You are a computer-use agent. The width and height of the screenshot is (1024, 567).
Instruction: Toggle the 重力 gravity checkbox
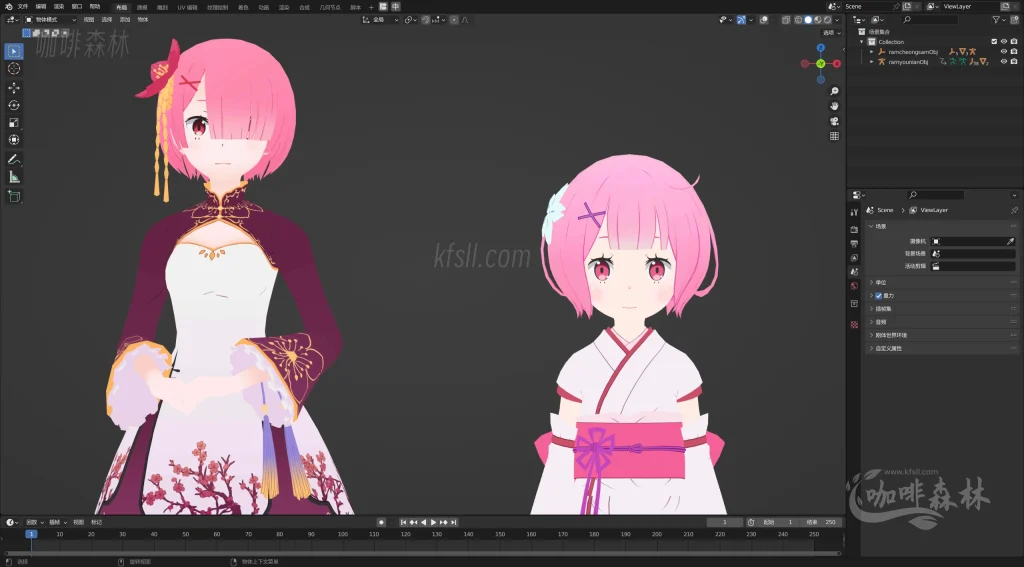[878, 296]
